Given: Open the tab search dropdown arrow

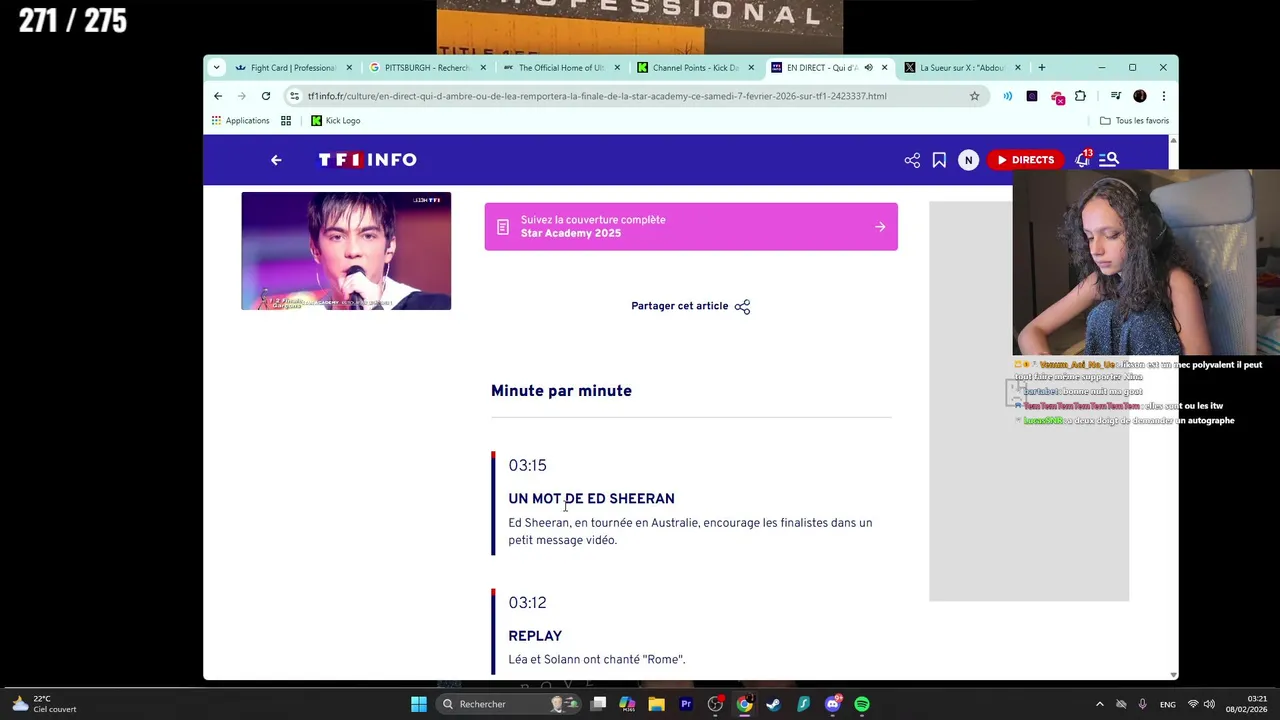Looking at the screenshot, I should (216, 68).
